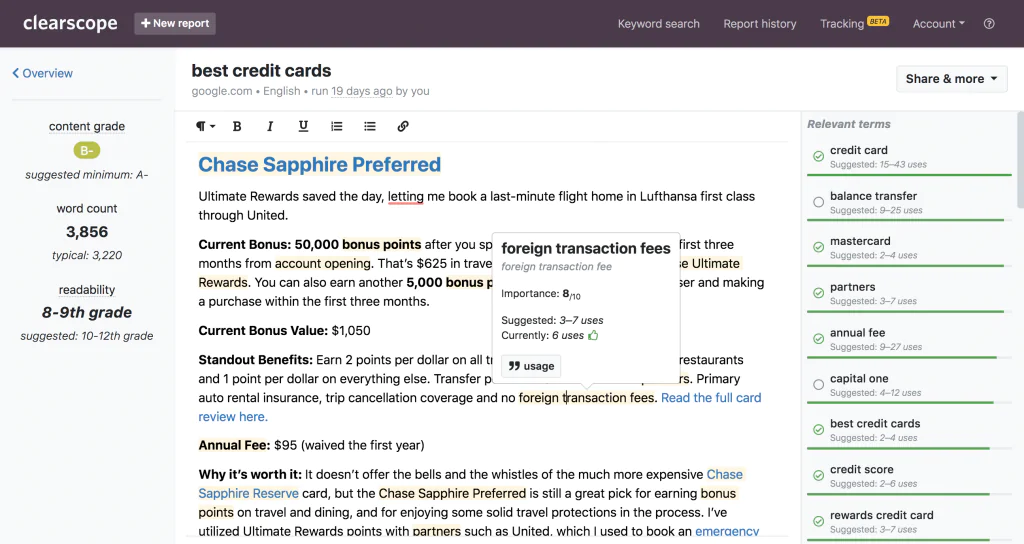1024x544 pixels.
Task: Click the annual fee green progress bar
Action: click(x=901, y=357)
